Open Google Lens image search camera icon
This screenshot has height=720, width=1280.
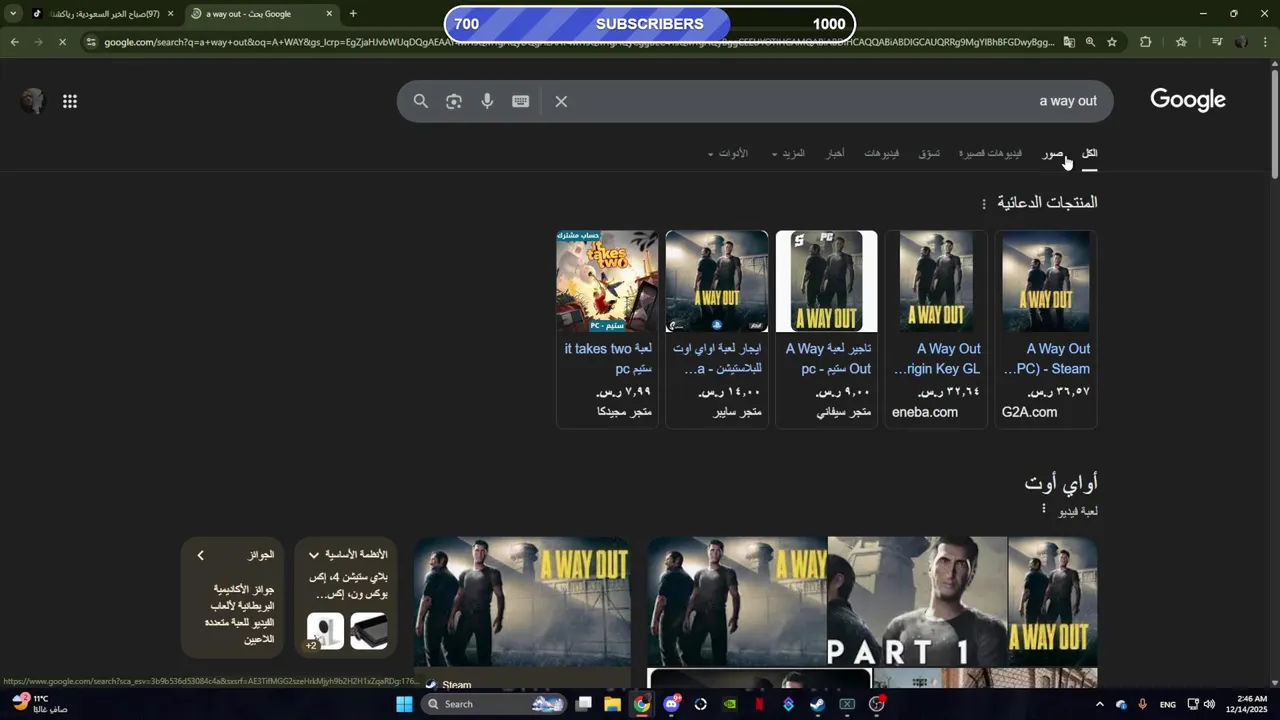pyautogui.click(x=454, y=101)
